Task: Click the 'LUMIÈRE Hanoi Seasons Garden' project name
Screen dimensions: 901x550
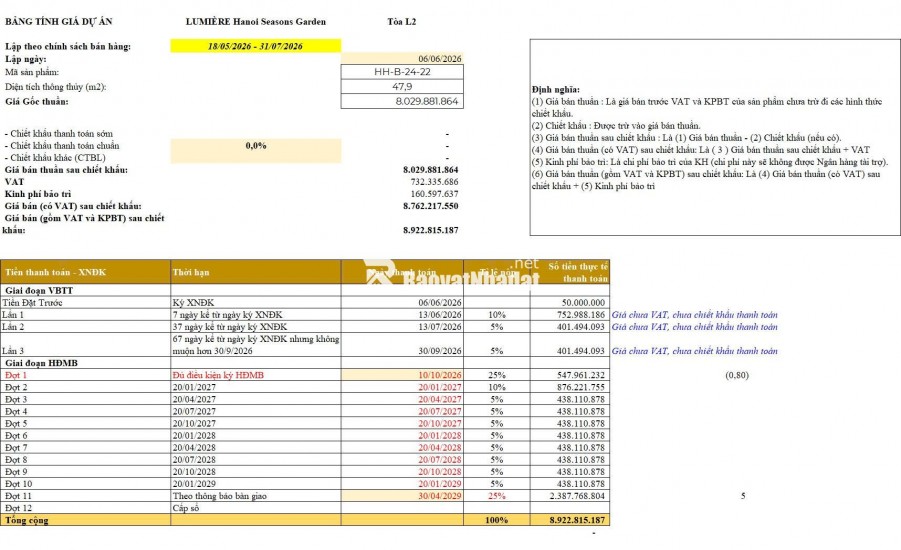Action: tap(256, 22)
